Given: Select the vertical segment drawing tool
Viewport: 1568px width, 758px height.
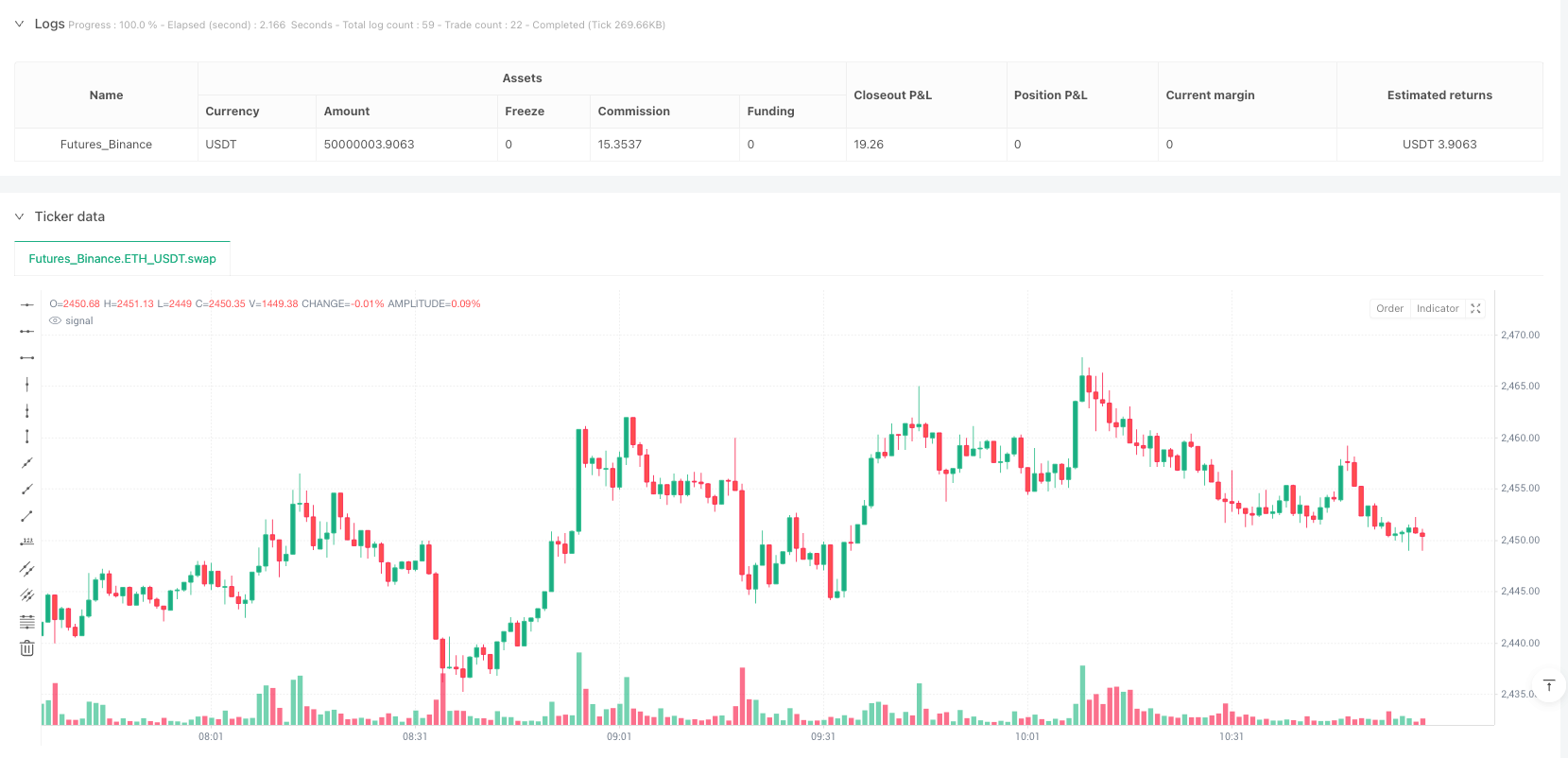Looking at the screenshot, I should (x=27, y=437).
